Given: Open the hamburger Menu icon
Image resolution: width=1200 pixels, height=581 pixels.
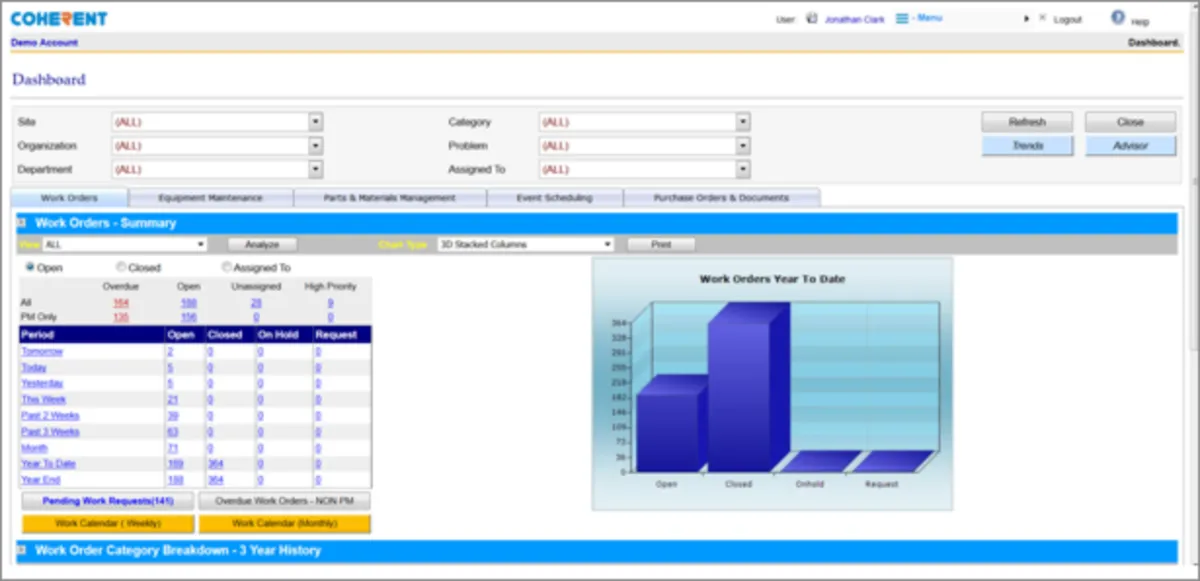Looking at the screenshot, I should [902, 18].
